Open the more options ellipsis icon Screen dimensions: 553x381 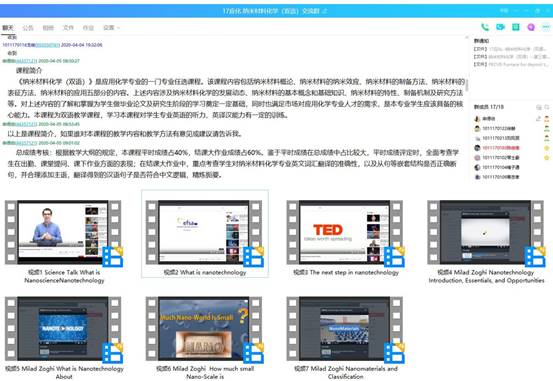546,27
